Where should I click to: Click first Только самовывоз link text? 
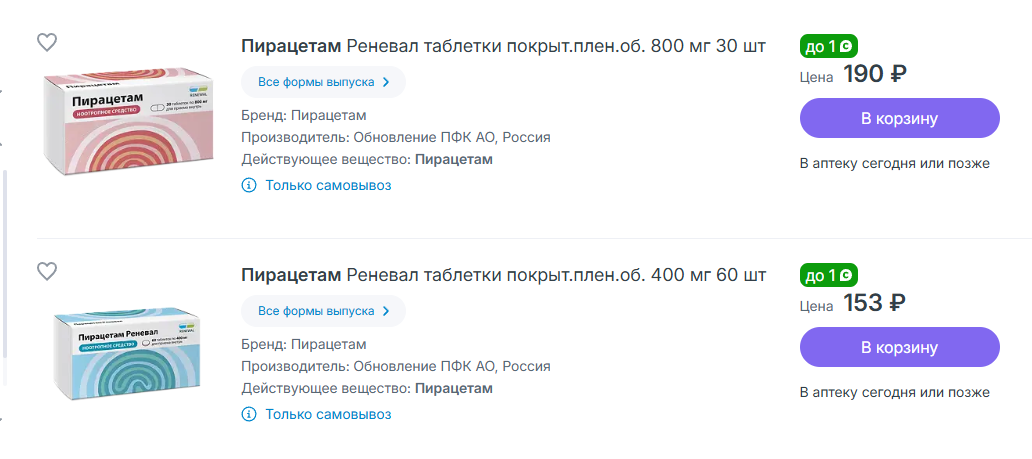click(328, 185)
